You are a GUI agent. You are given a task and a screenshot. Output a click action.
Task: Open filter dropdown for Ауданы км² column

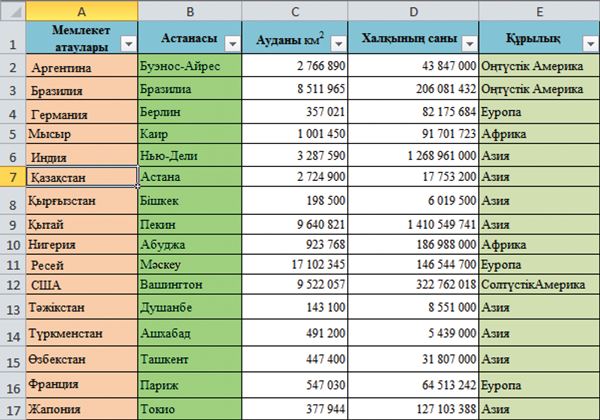338,44
